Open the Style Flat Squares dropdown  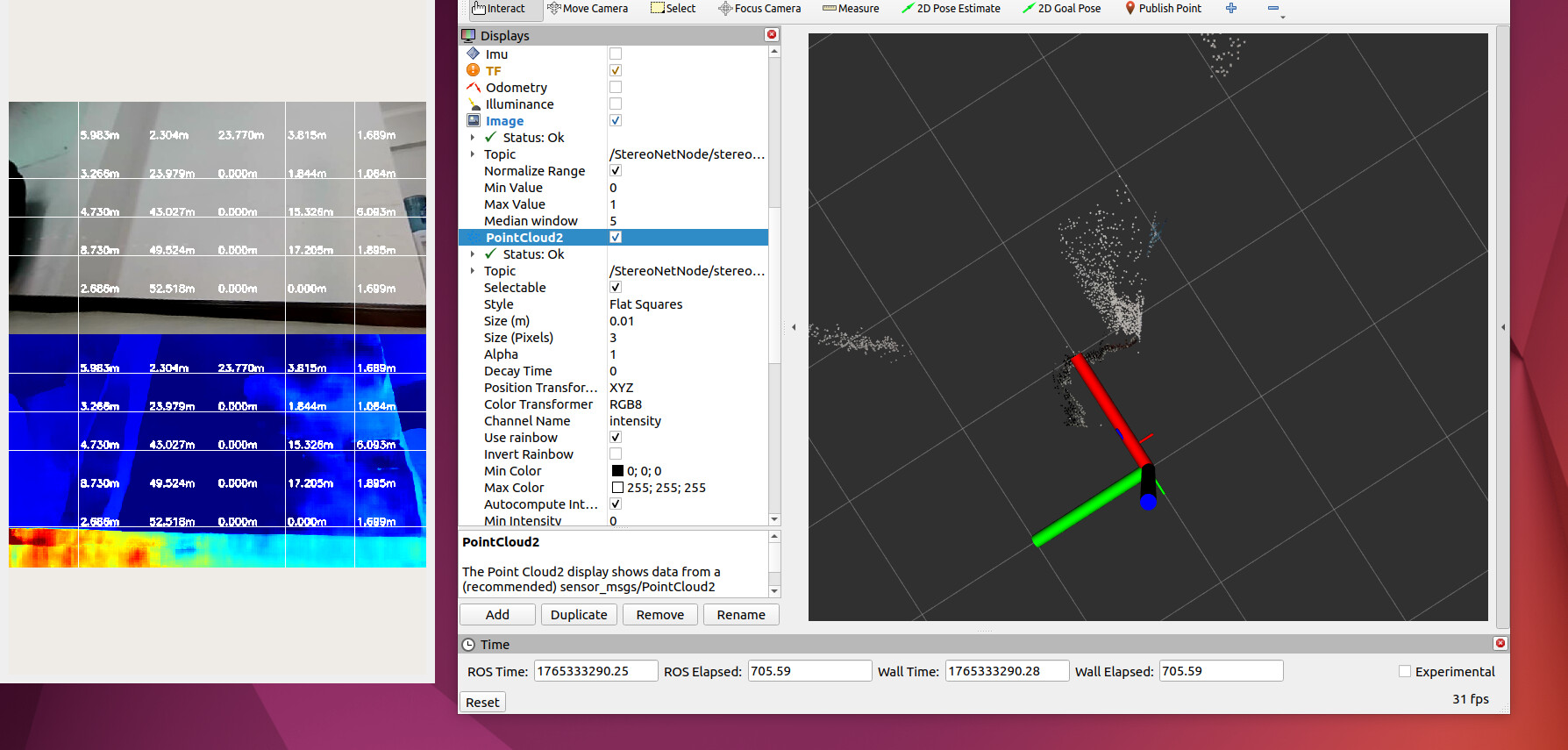(688, 304)
